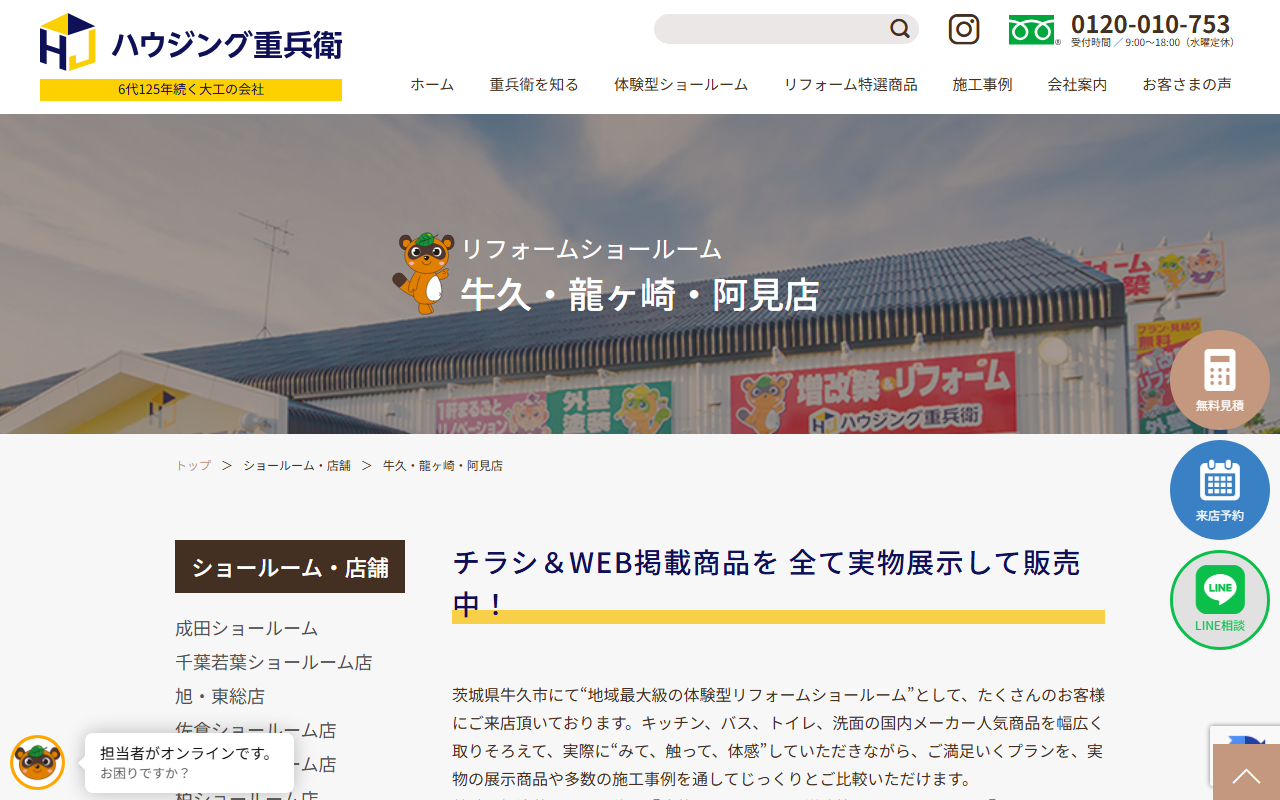The image size is (1280, 800).
Task: Click the green free-dial phone icon
Action: [1031, 30]
